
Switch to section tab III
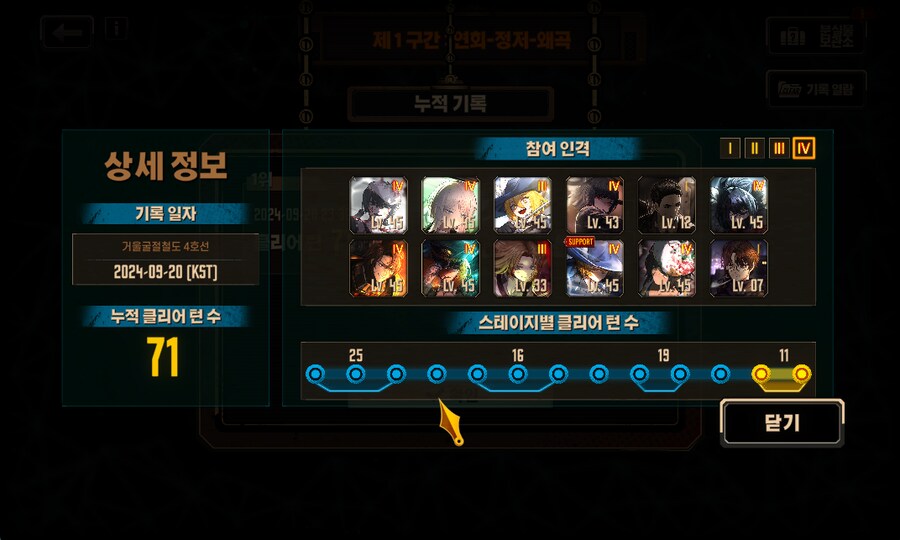pos(779,149)
